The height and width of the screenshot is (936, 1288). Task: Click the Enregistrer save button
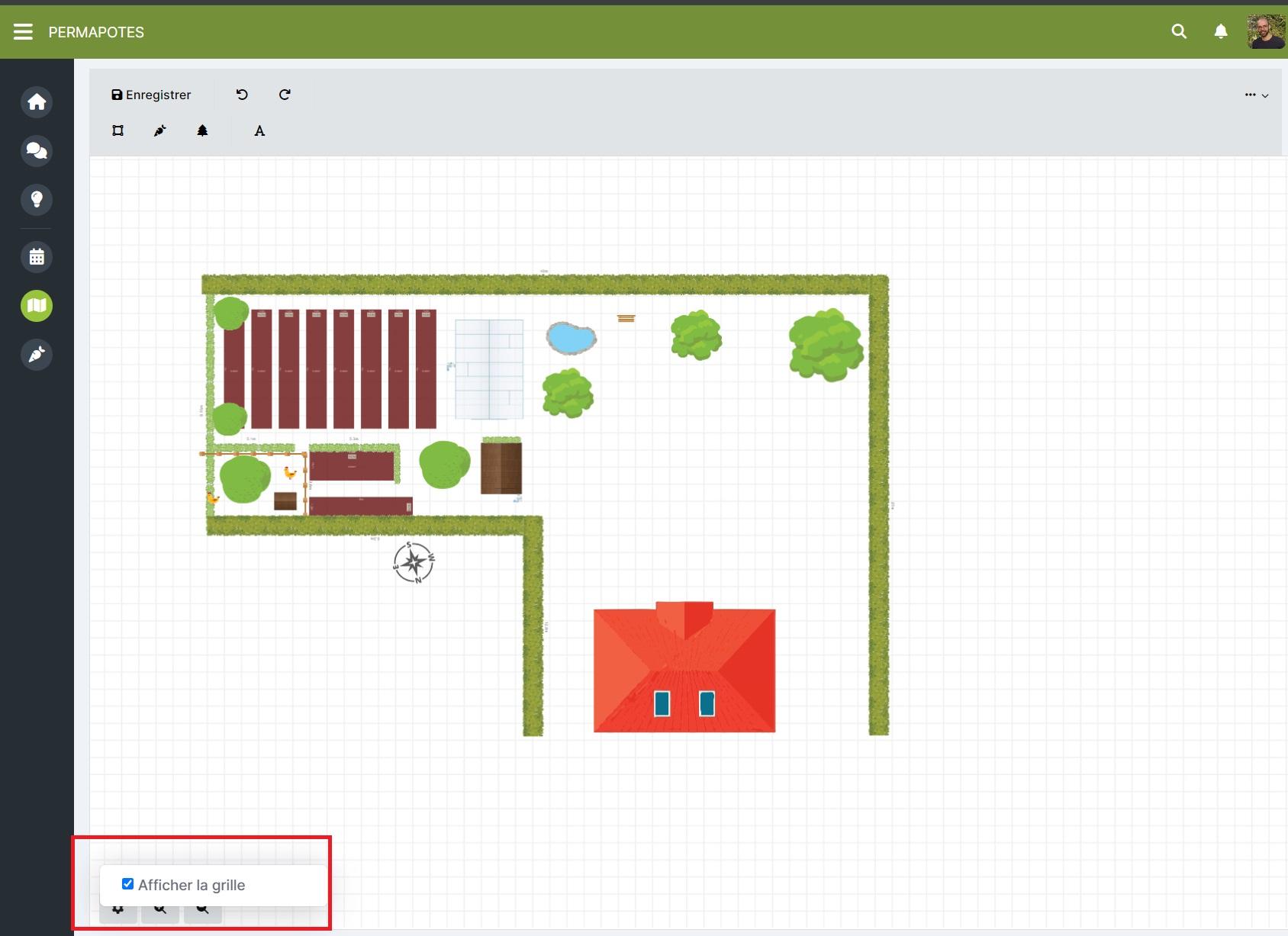[x=151, y=95]
